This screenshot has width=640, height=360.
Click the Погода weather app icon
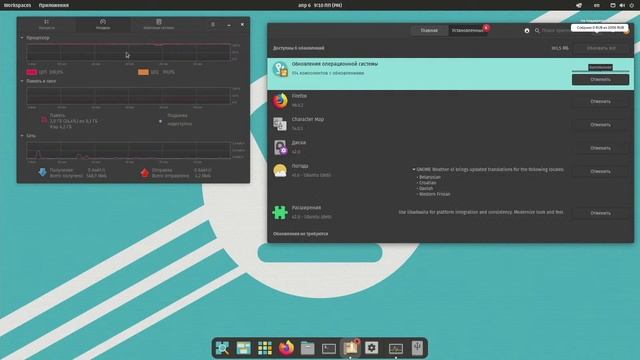click(280, 171)
